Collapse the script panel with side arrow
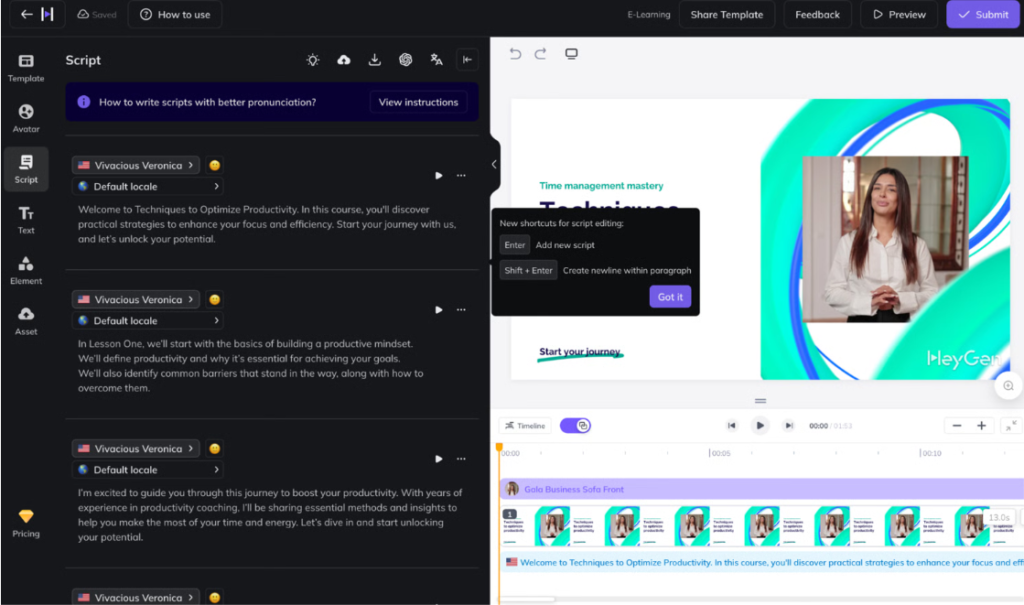This screenshot has height=605, width=1024. point(494,164)
